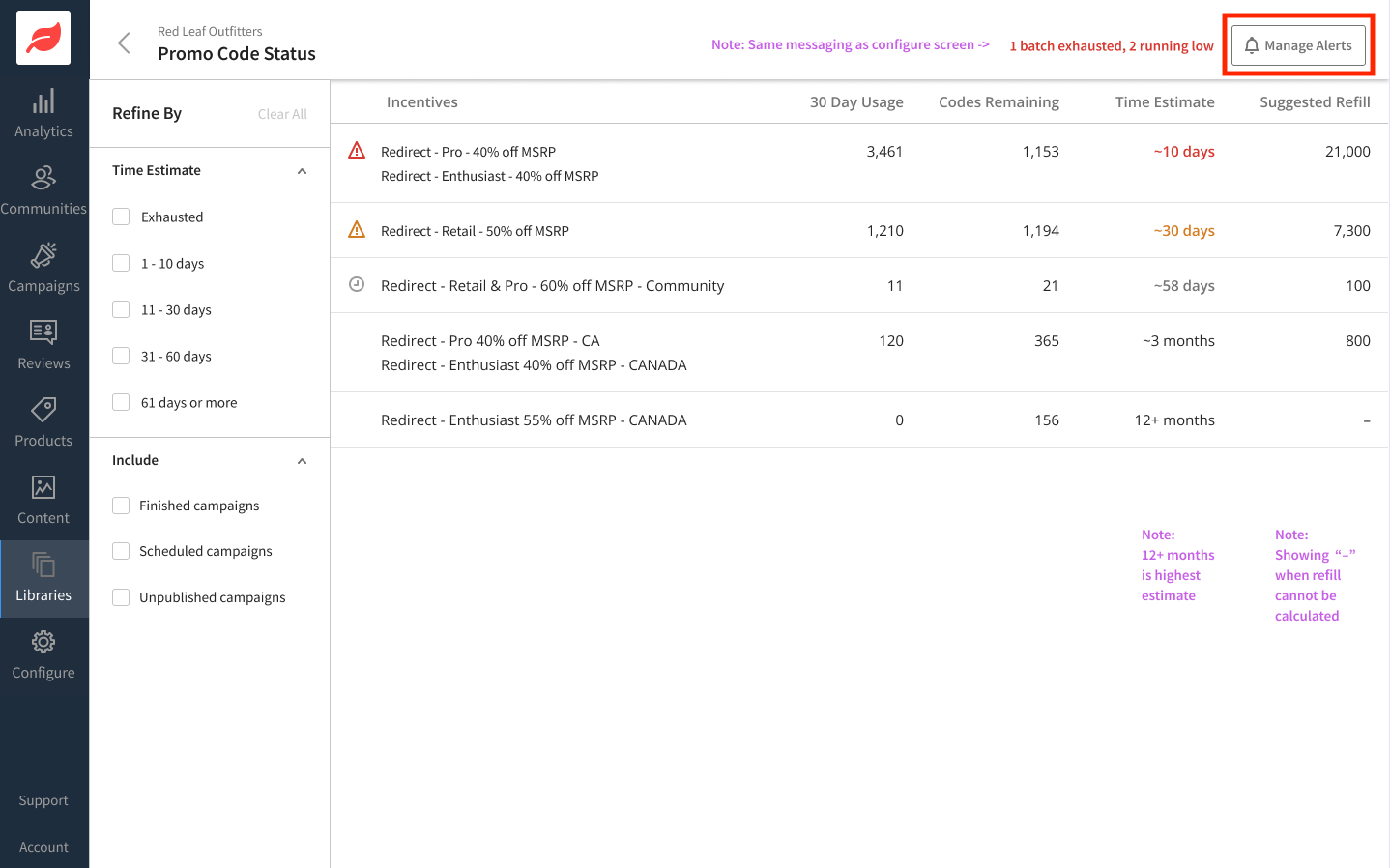Click the back arrow chevron

tap(124, 43)
